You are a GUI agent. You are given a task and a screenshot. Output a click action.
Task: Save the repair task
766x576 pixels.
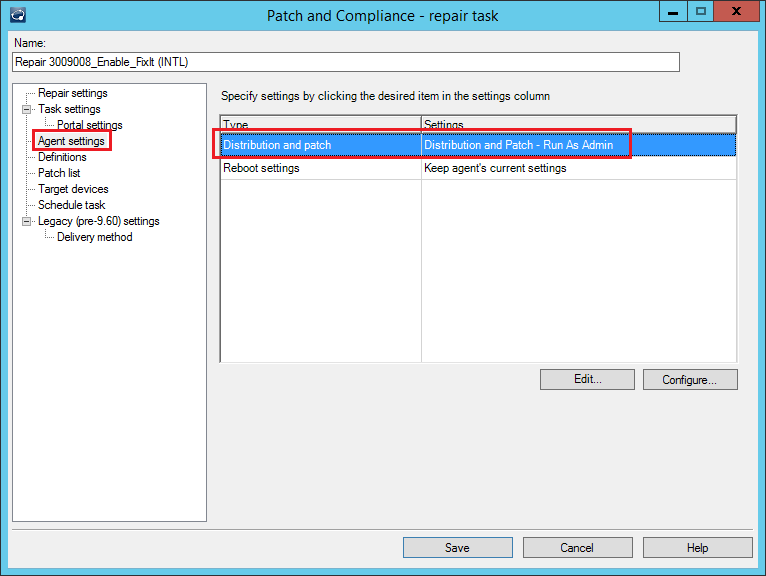coord(457,548)
